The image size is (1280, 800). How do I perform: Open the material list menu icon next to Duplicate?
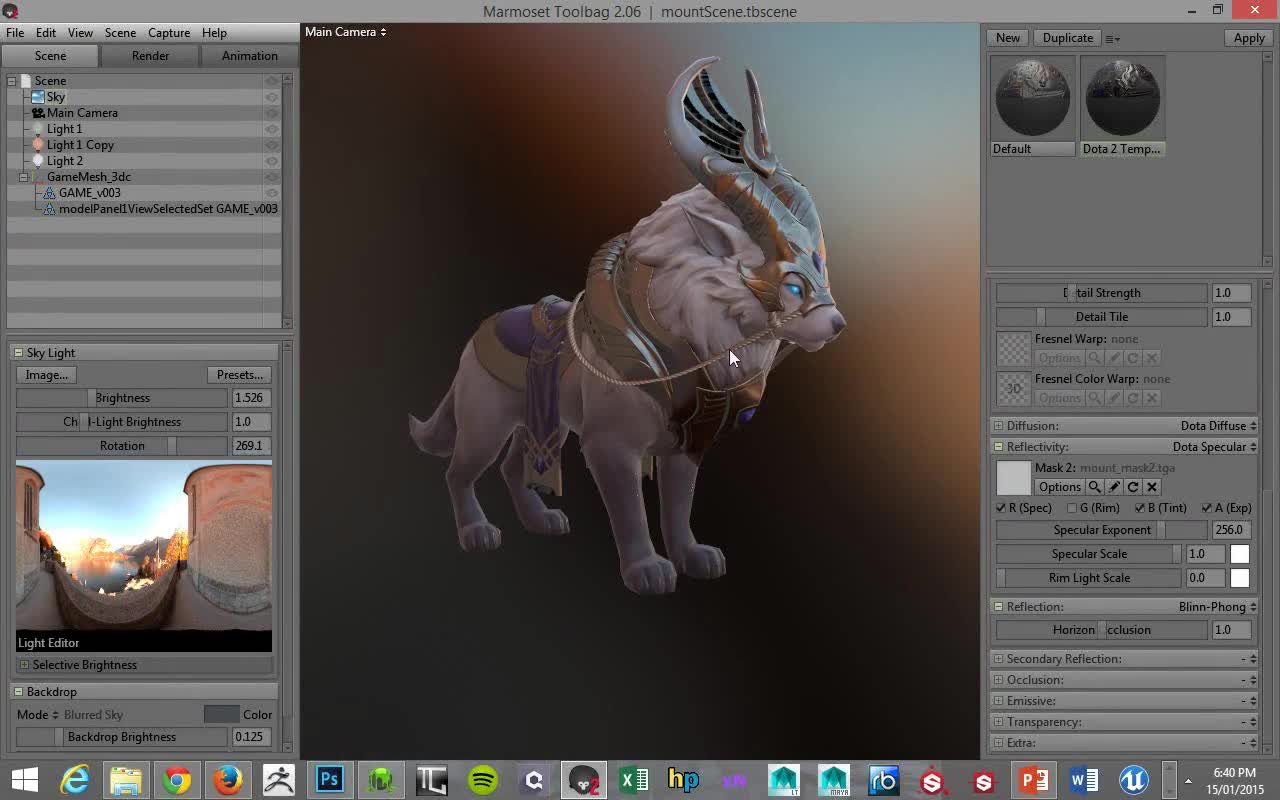click(x=1112, y=38)
